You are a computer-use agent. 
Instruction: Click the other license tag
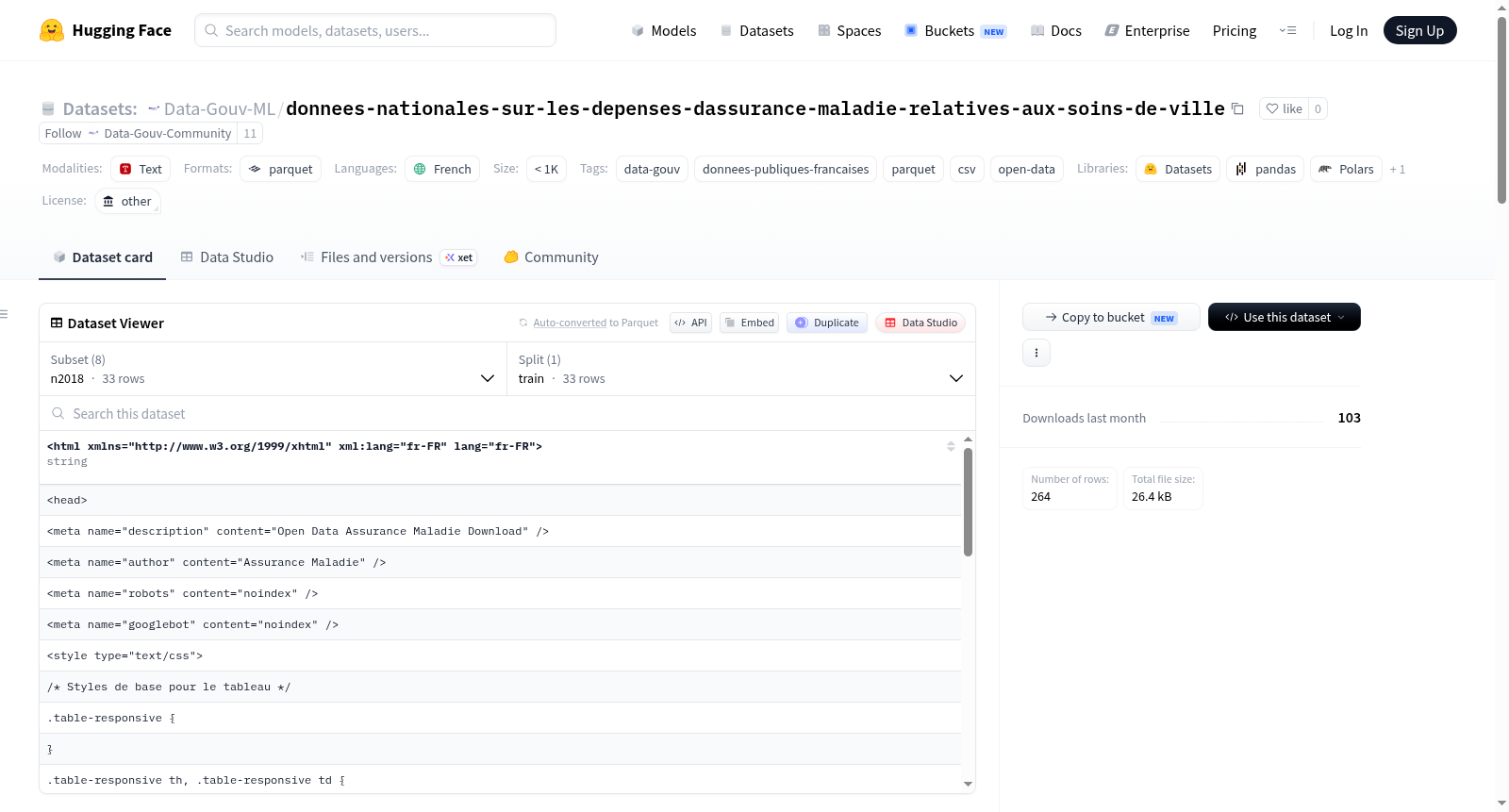click(127, 201)
